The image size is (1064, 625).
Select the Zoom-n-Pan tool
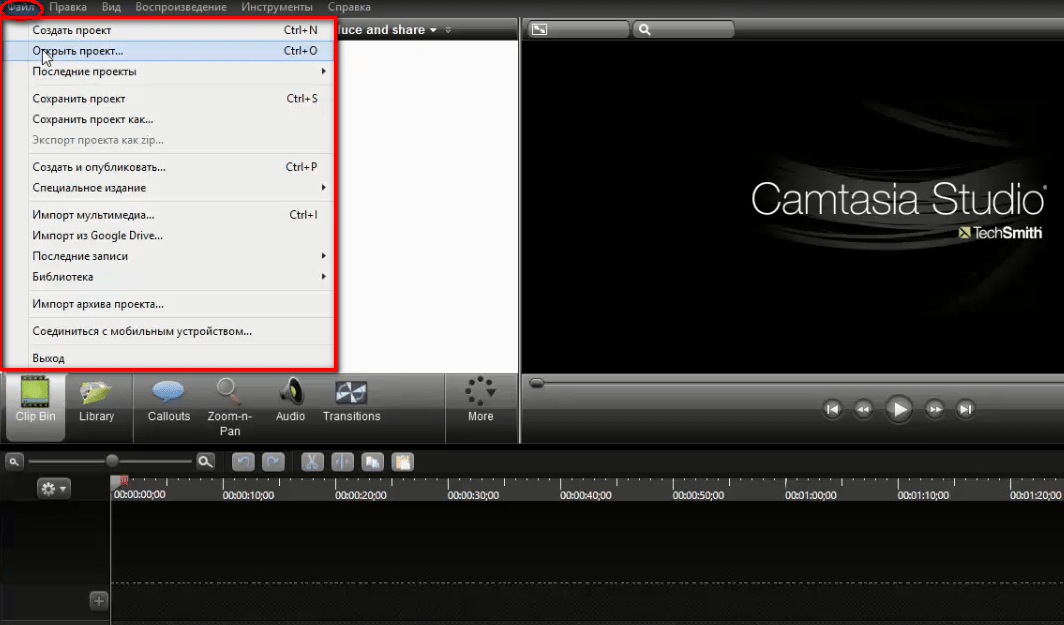point(229,399)
